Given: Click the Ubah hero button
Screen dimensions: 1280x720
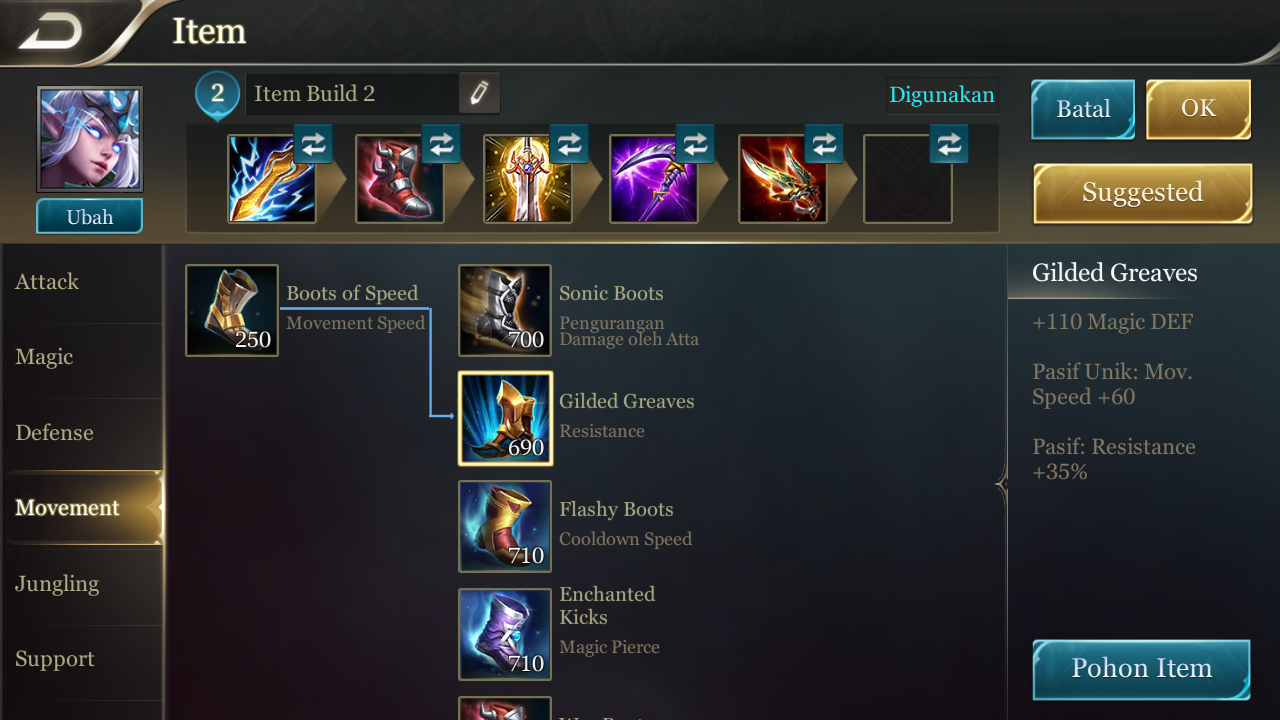Looking at the screenshot, I should pyautogui.click(x=90, y=217).
